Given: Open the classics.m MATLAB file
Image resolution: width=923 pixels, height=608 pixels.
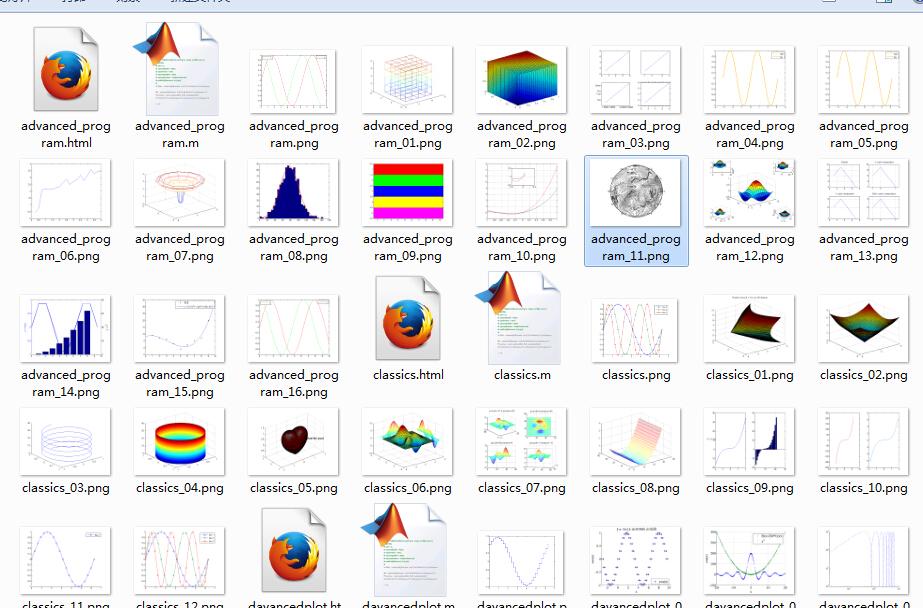Looking at the screenshot, I should point(521,318).
